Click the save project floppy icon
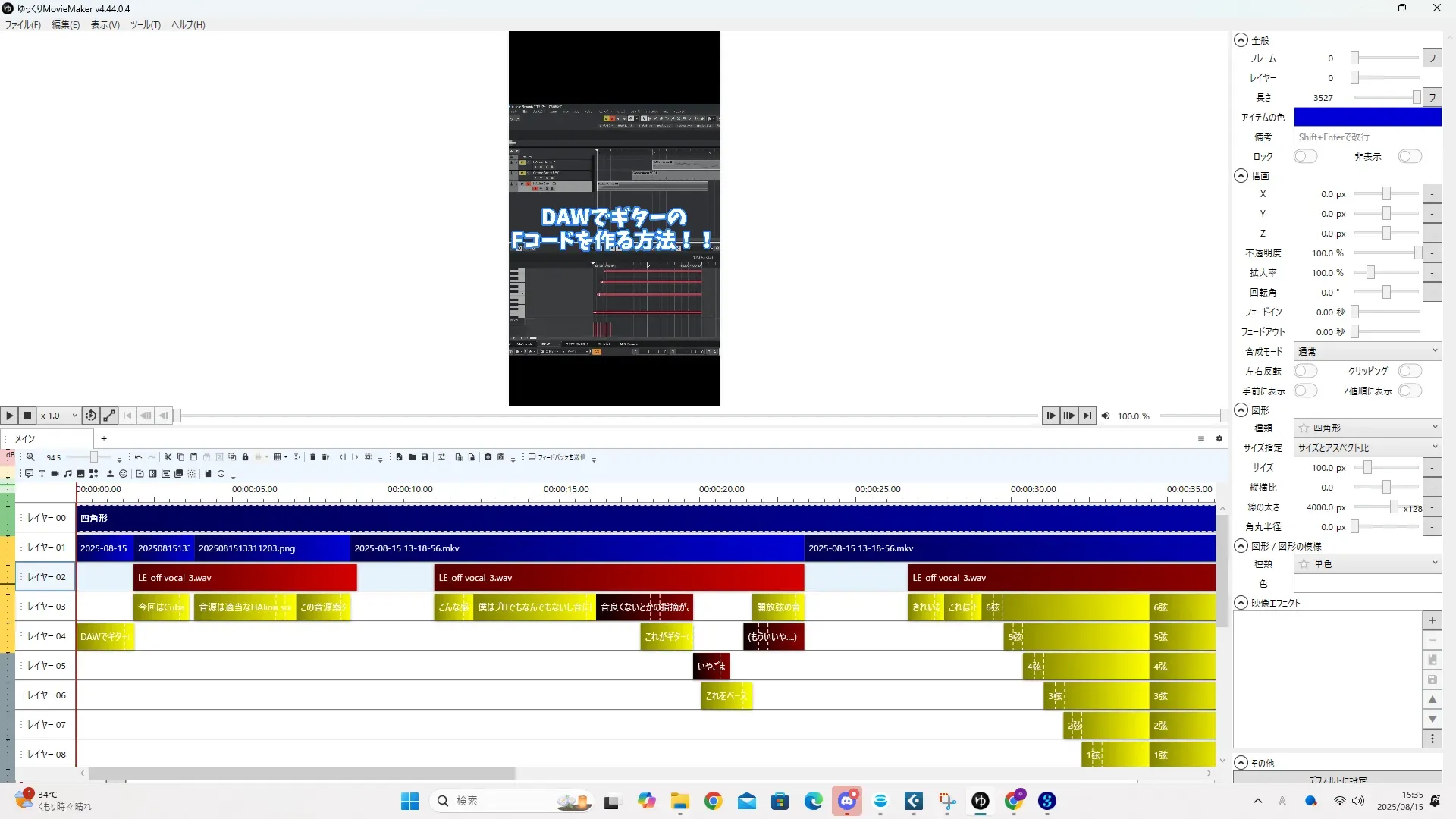 tap(425, 457)
